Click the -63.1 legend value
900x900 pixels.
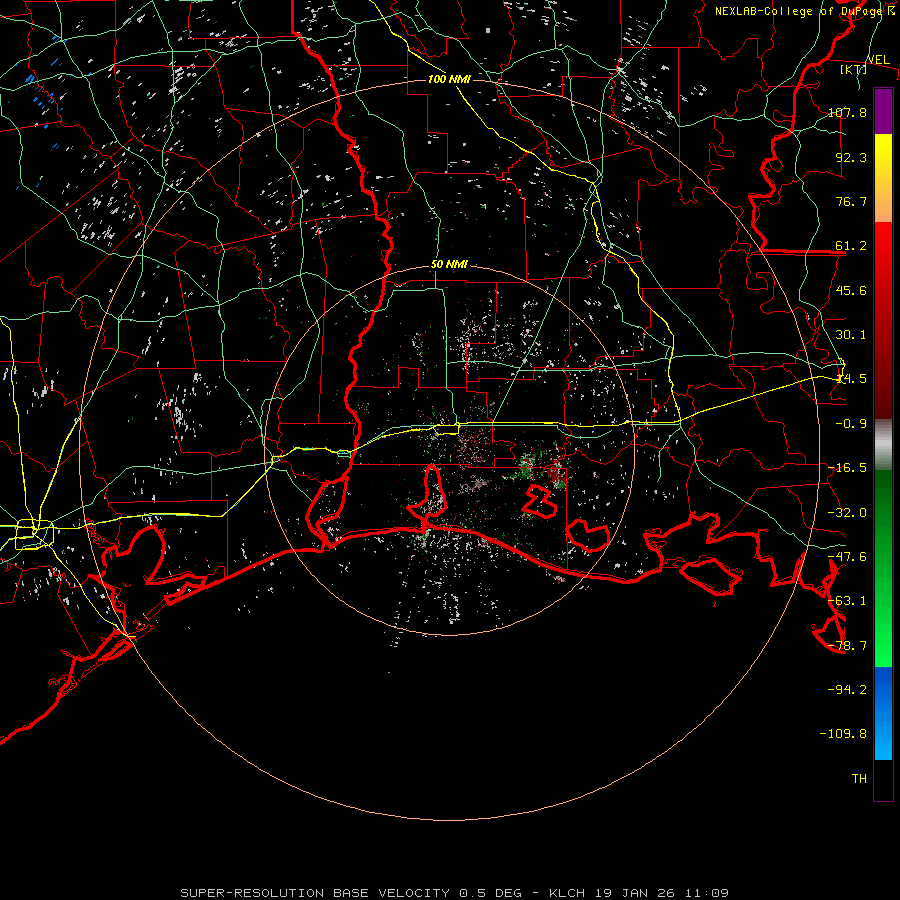pyautogui.click(x=847, y=601)
